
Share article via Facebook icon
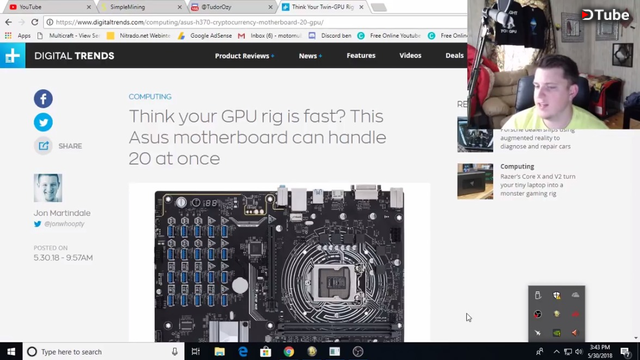pyautogui.click(x=43, y=99)
